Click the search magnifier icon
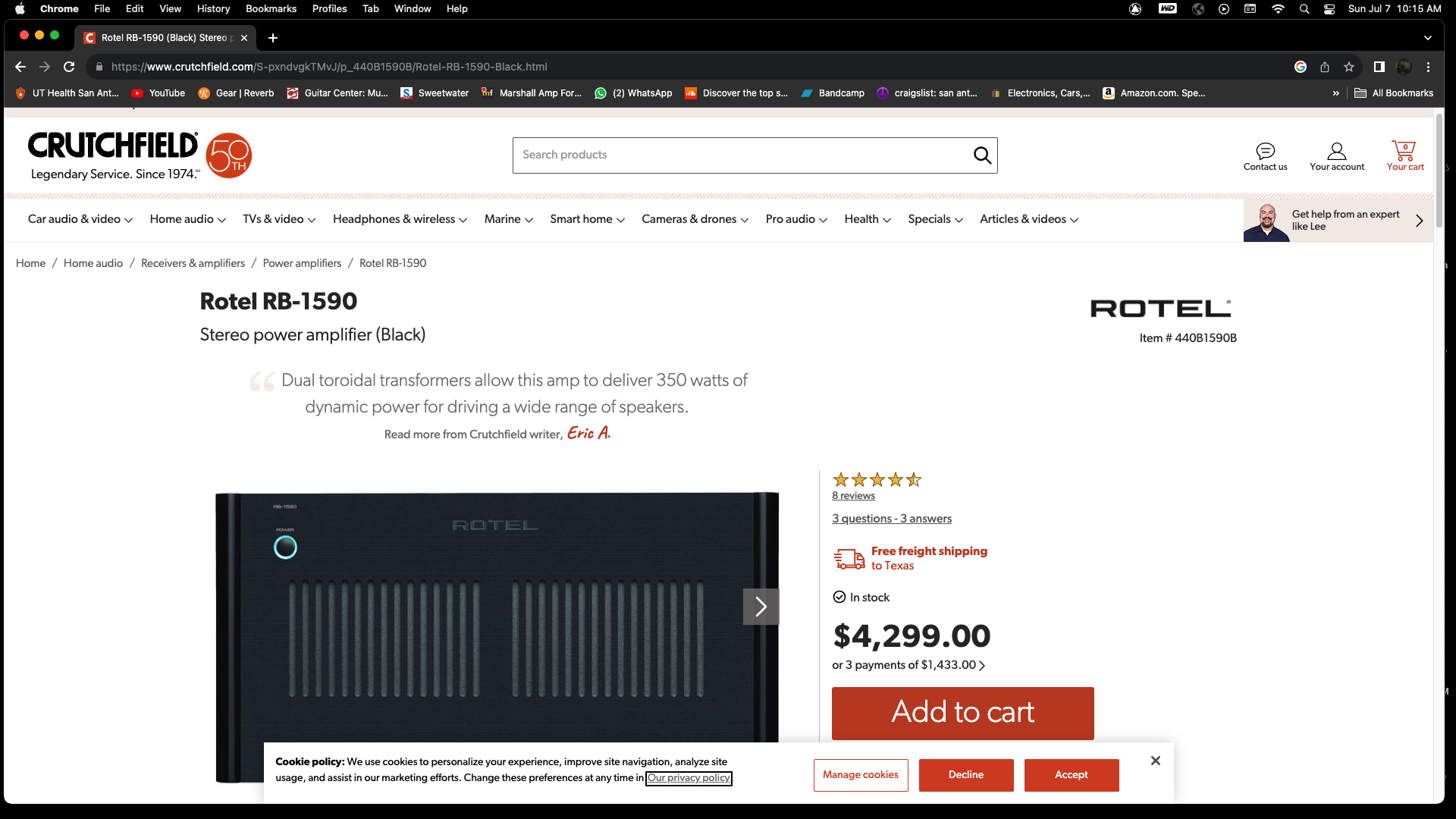This screenshot has height=819, width=1456. pos(982,155)
